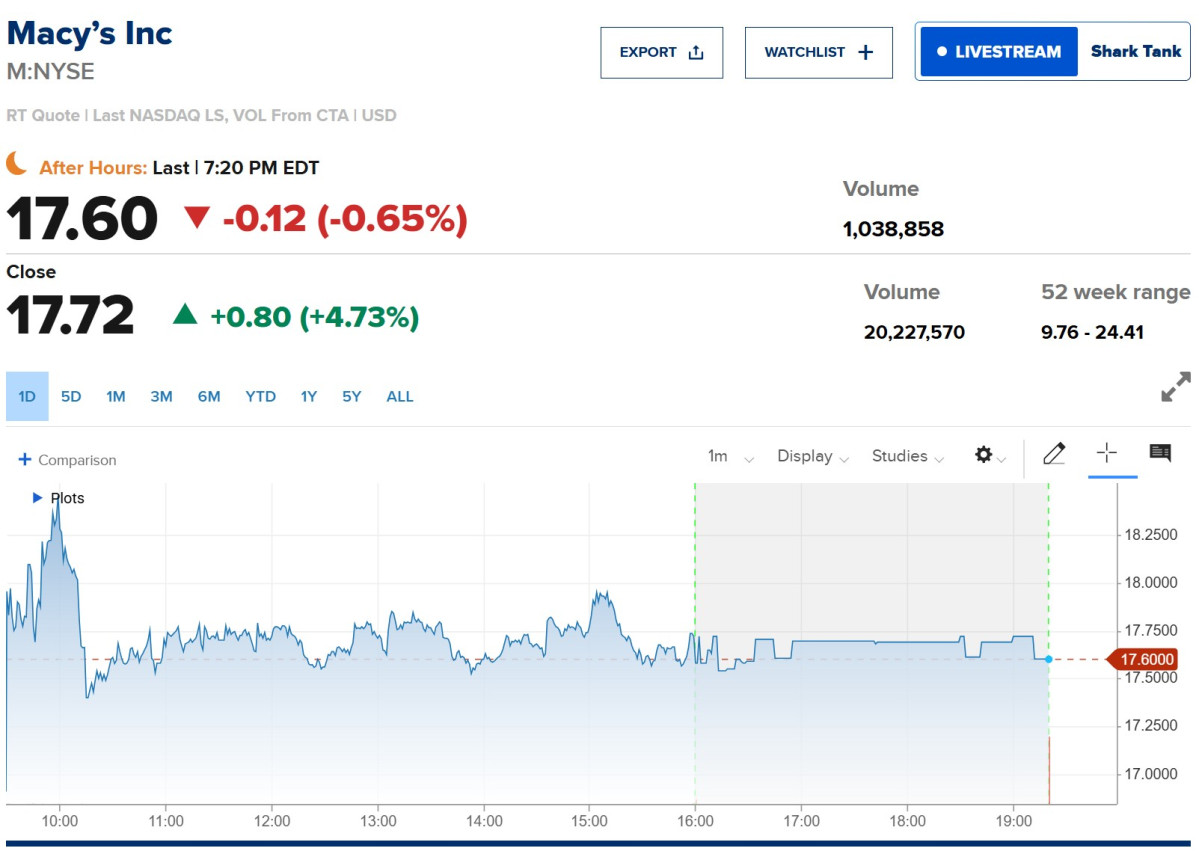Click the Shark Tank link
The height and width of the screenshot is (860, 1199).
pos(1136,51)
